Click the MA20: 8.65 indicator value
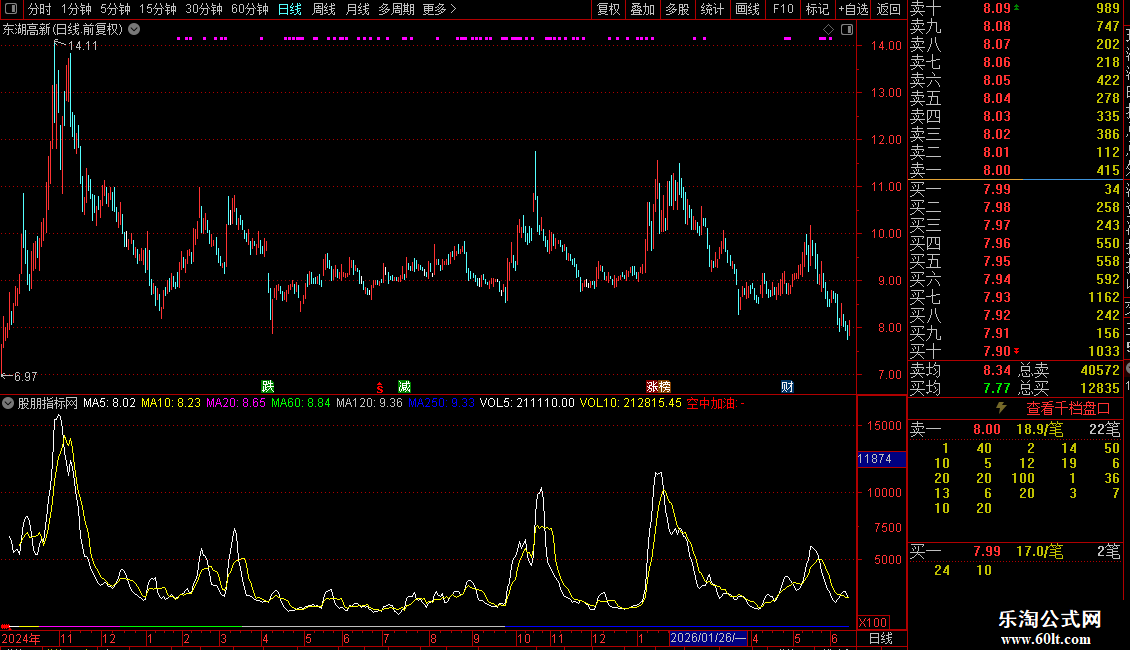1130x650 pixels. coord(236,403)
